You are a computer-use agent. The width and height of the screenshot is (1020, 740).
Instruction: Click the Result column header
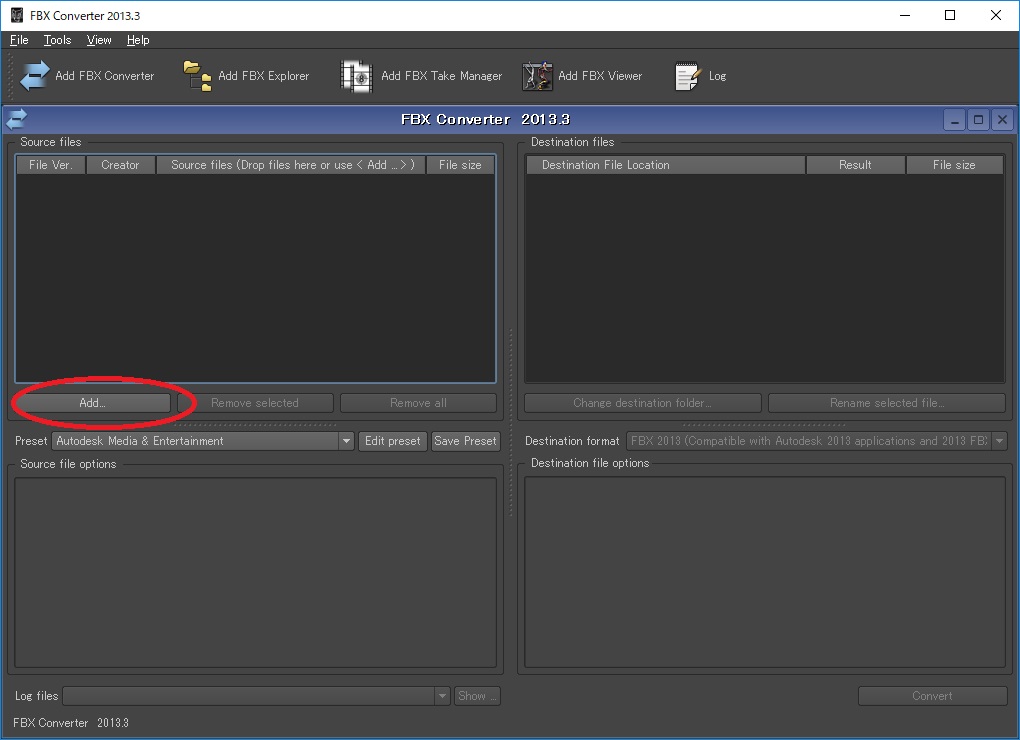pos(855,165)
